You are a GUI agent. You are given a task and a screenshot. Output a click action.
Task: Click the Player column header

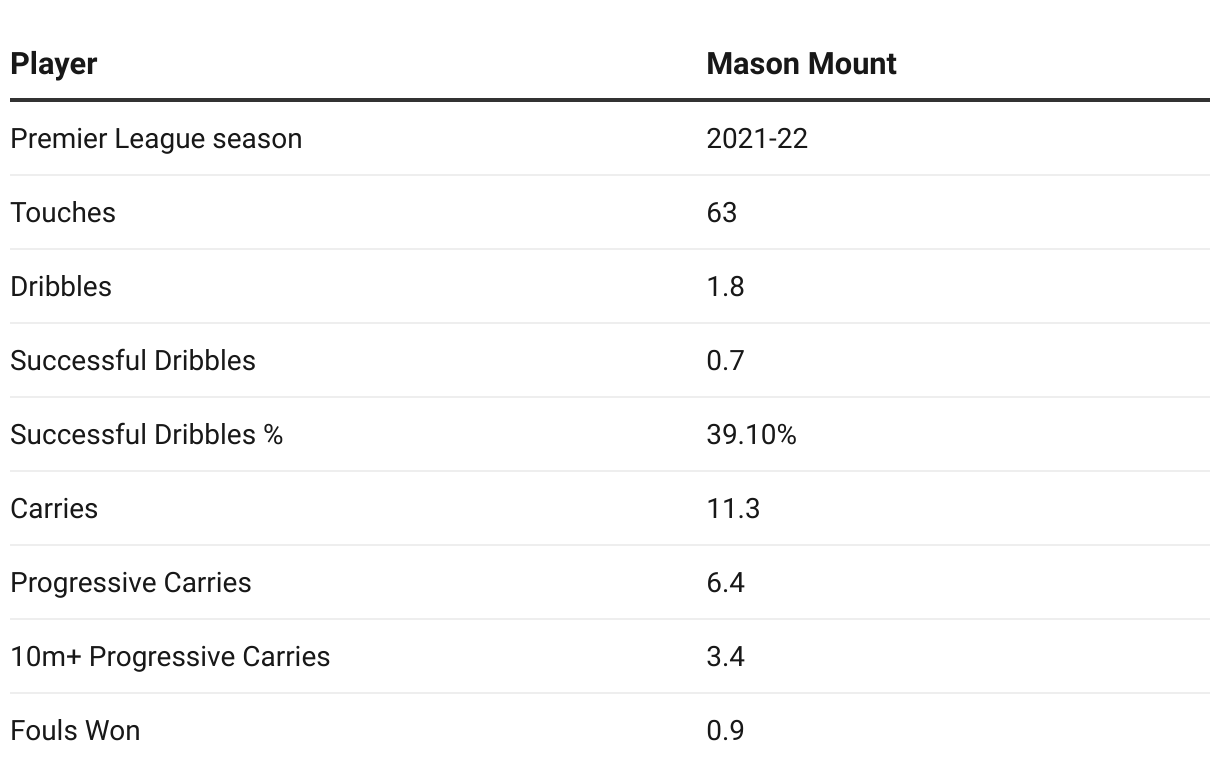[54, 64]
